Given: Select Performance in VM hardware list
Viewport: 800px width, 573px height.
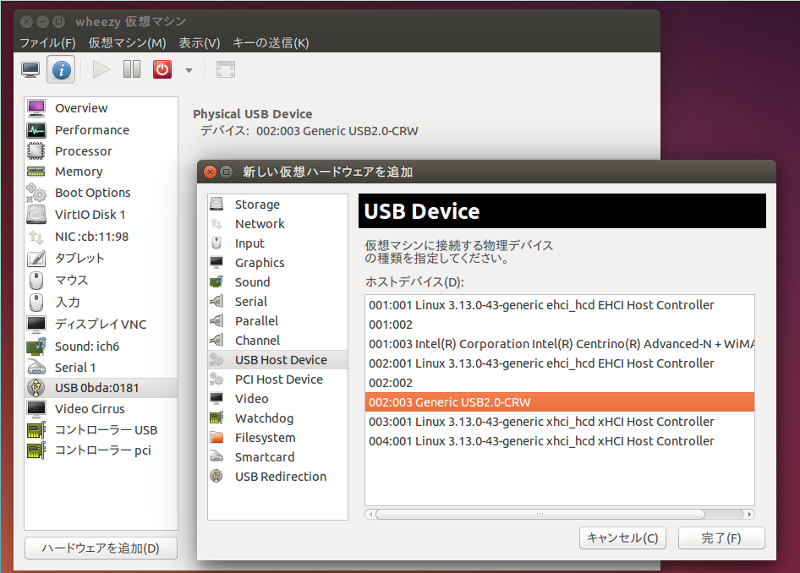Looking at the screenshot, I should point(101,130).
